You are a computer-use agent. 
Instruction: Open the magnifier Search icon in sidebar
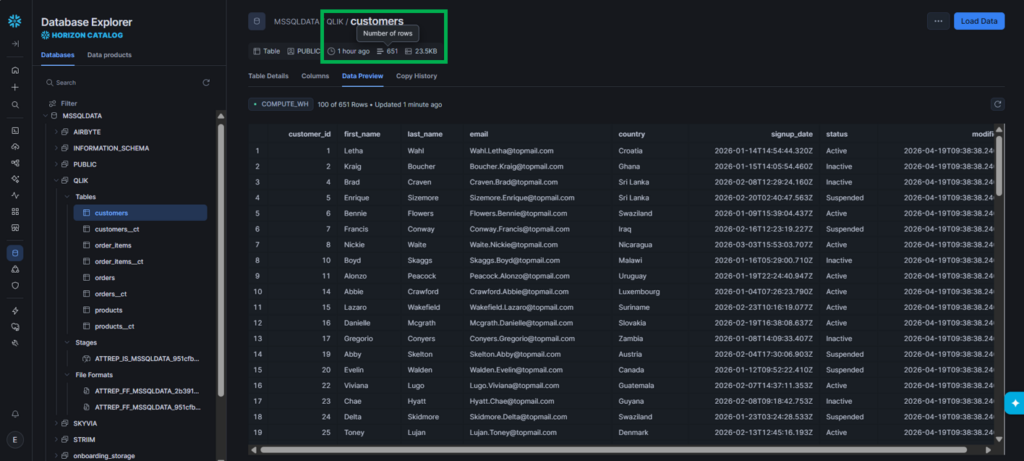(15, 104)
